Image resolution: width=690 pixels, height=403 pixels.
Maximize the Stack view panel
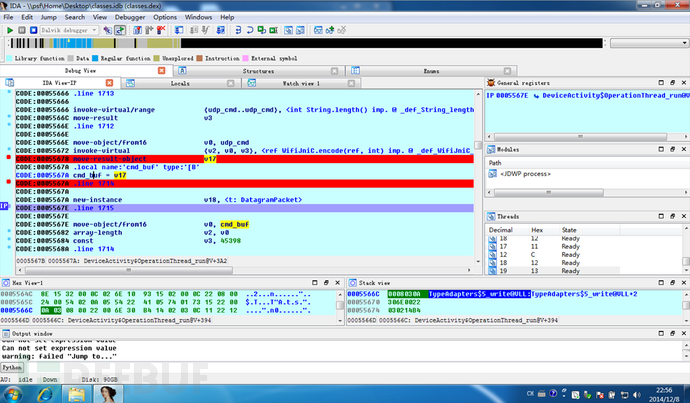click(661, 283)
